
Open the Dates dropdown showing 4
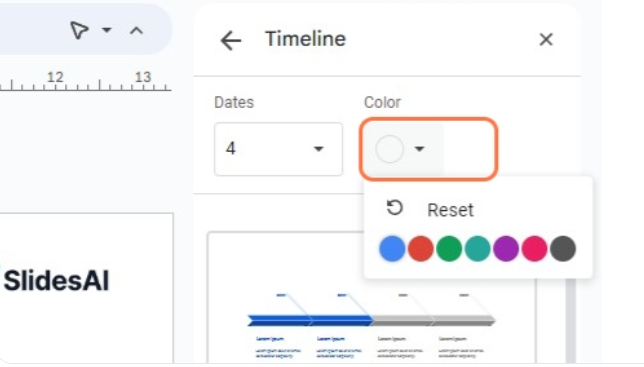278,149
